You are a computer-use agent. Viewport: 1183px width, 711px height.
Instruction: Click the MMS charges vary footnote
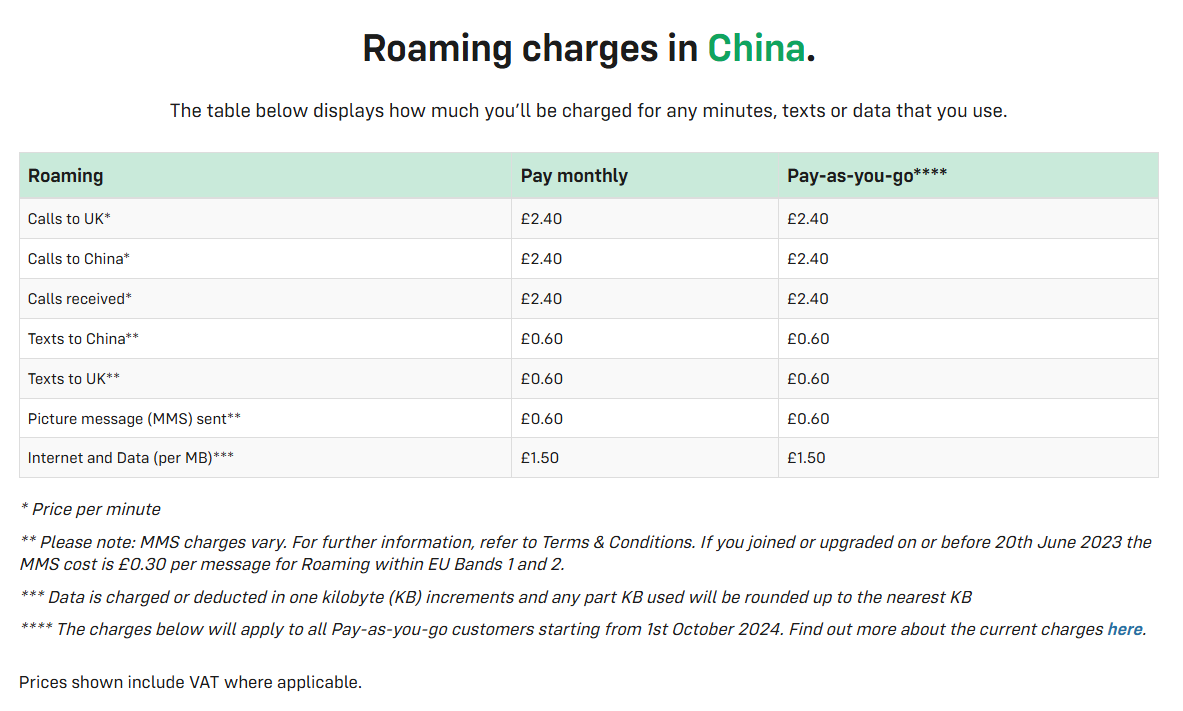click(x=585, y=553)
